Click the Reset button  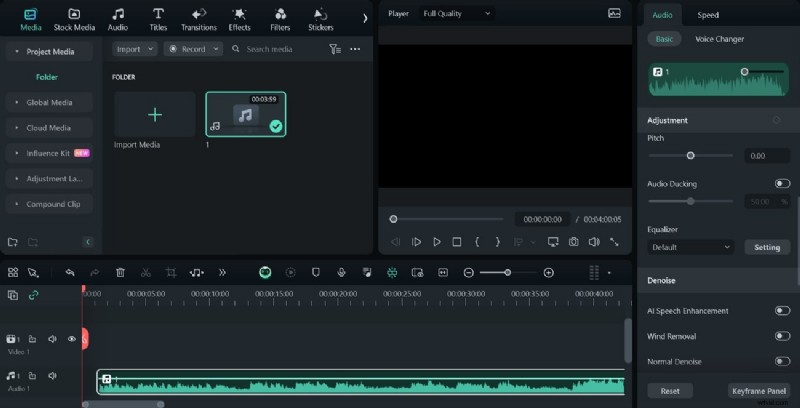[x=670, y=391]
